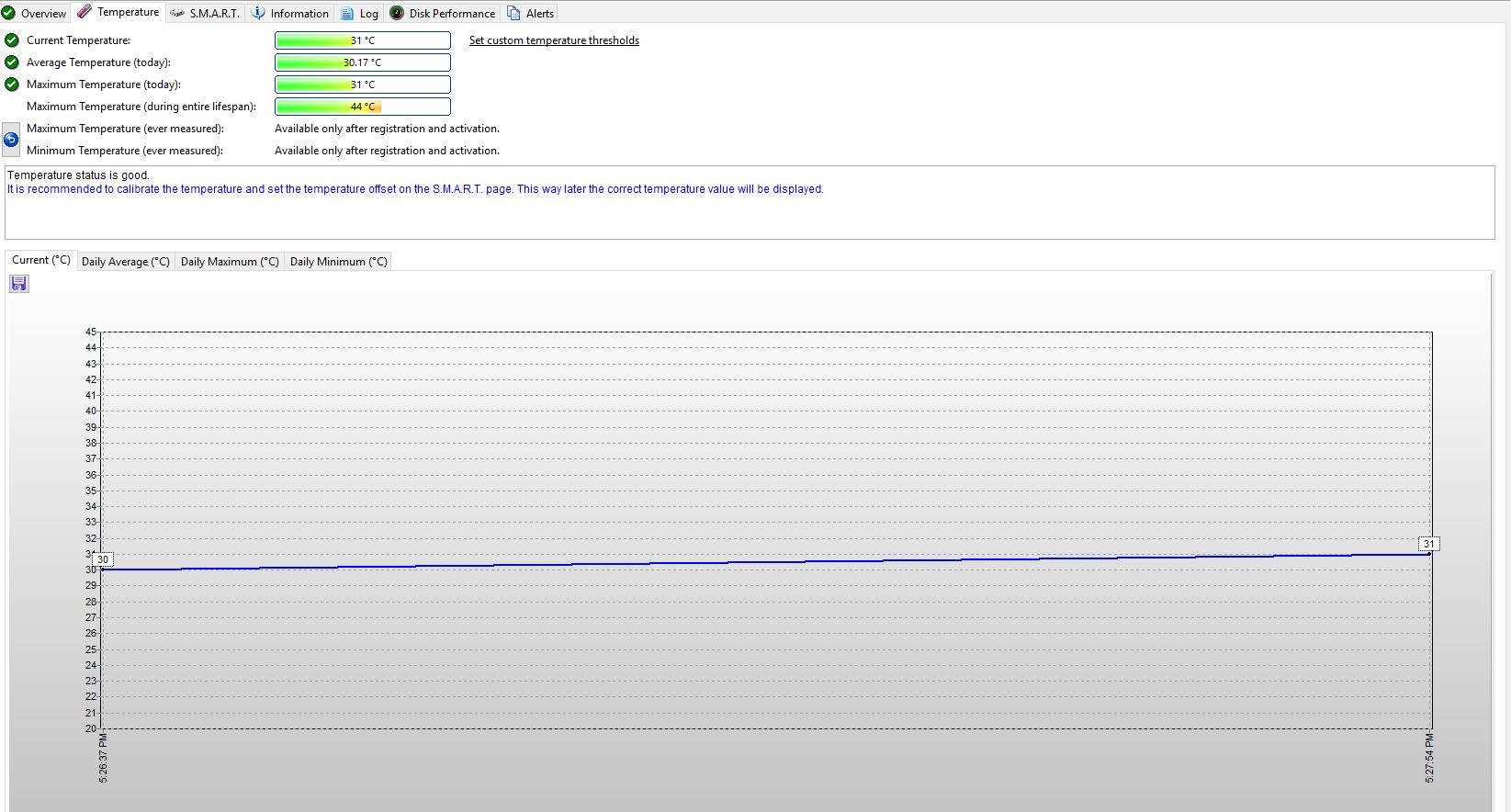
Task: Click the 30.17 °C average temperature bar
Action: point(362,62)
